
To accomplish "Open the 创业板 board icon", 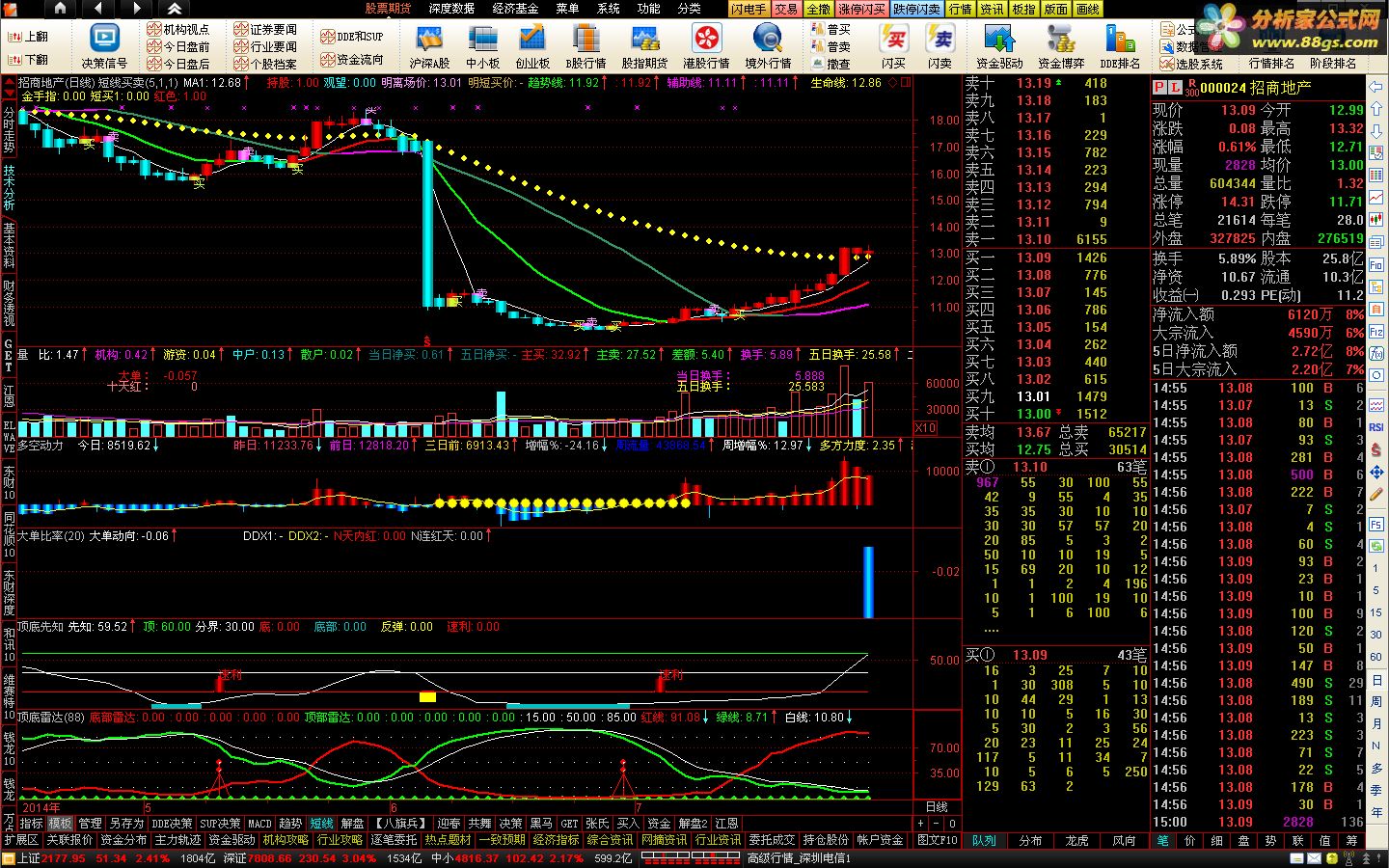I will [532, 46].
